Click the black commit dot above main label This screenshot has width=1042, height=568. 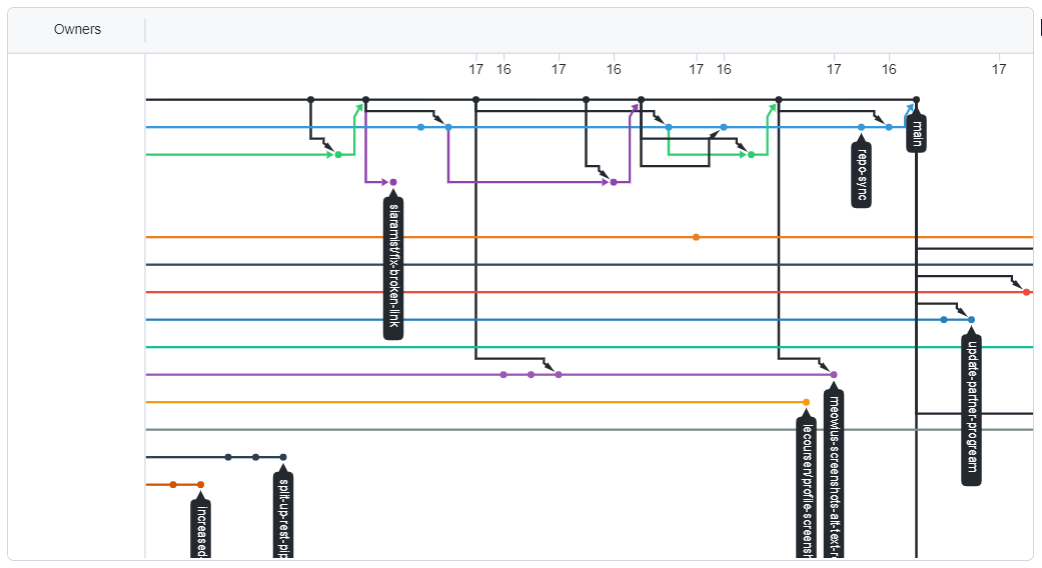[x=916, y=100]
